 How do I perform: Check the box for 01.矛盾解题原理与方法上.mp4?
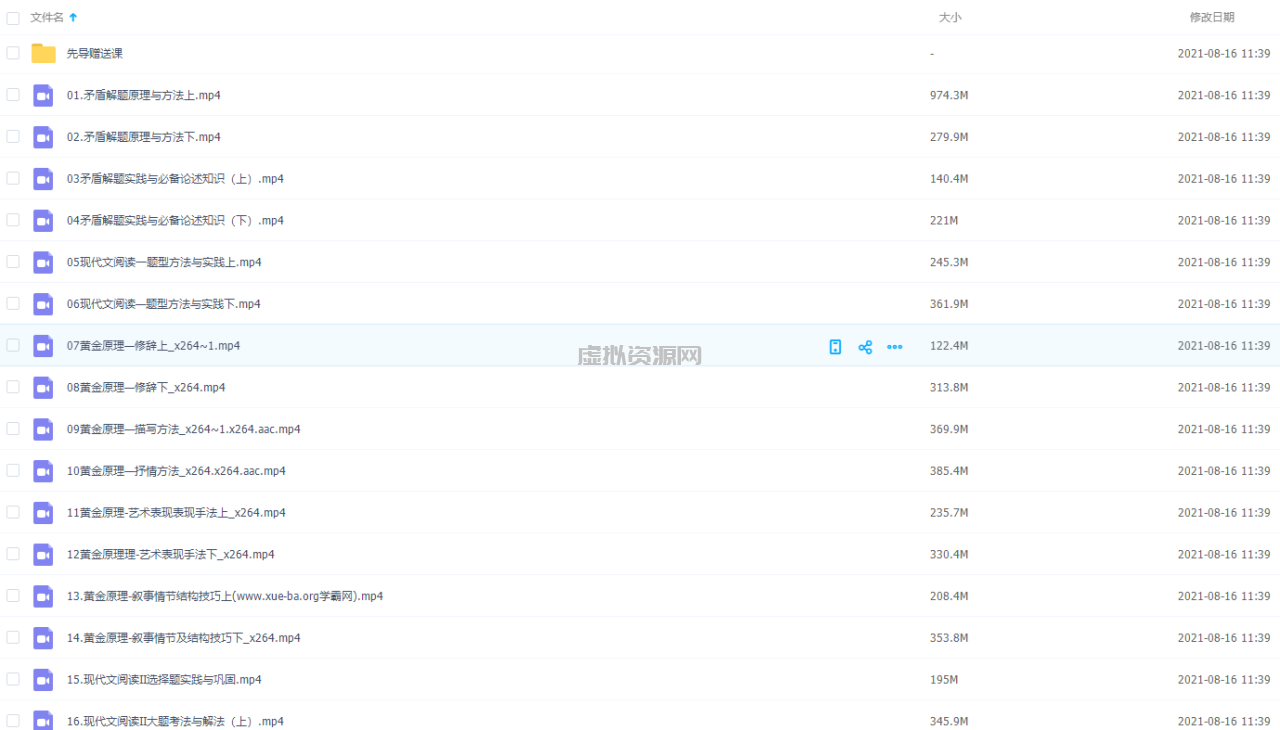(13, 95)
